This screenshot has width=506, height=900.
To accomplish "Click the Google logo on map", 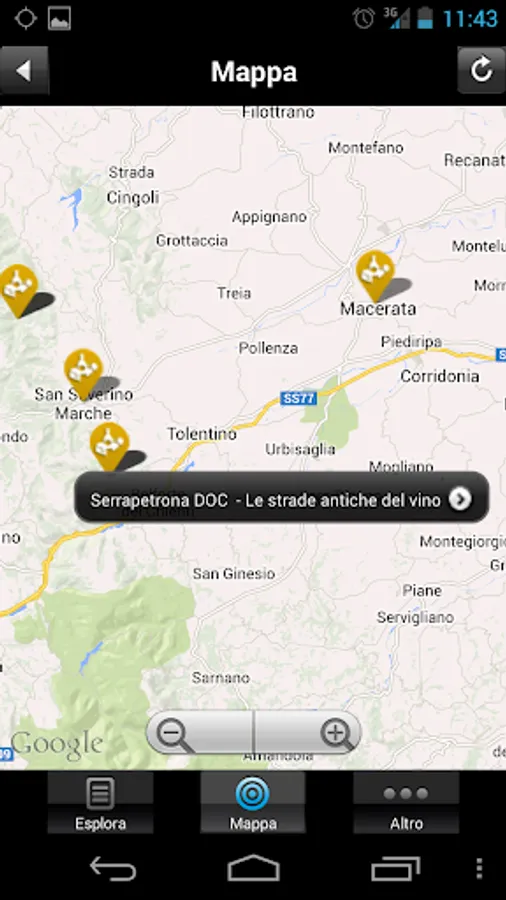I will pos(57,744).
